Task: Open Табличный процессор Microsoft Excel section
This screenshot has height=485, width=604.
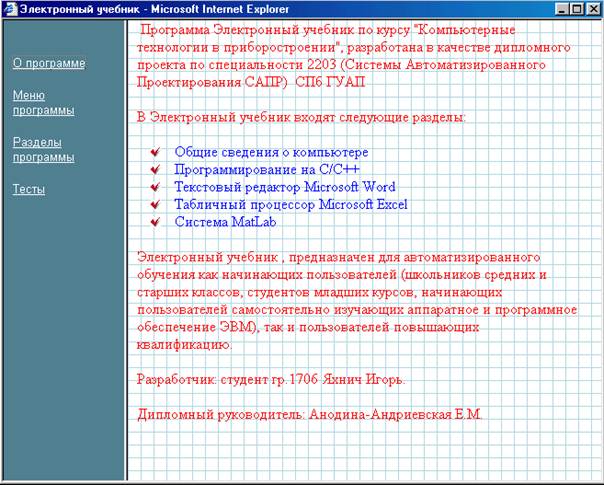Action: pyautogui.click(x=291, y=204)
